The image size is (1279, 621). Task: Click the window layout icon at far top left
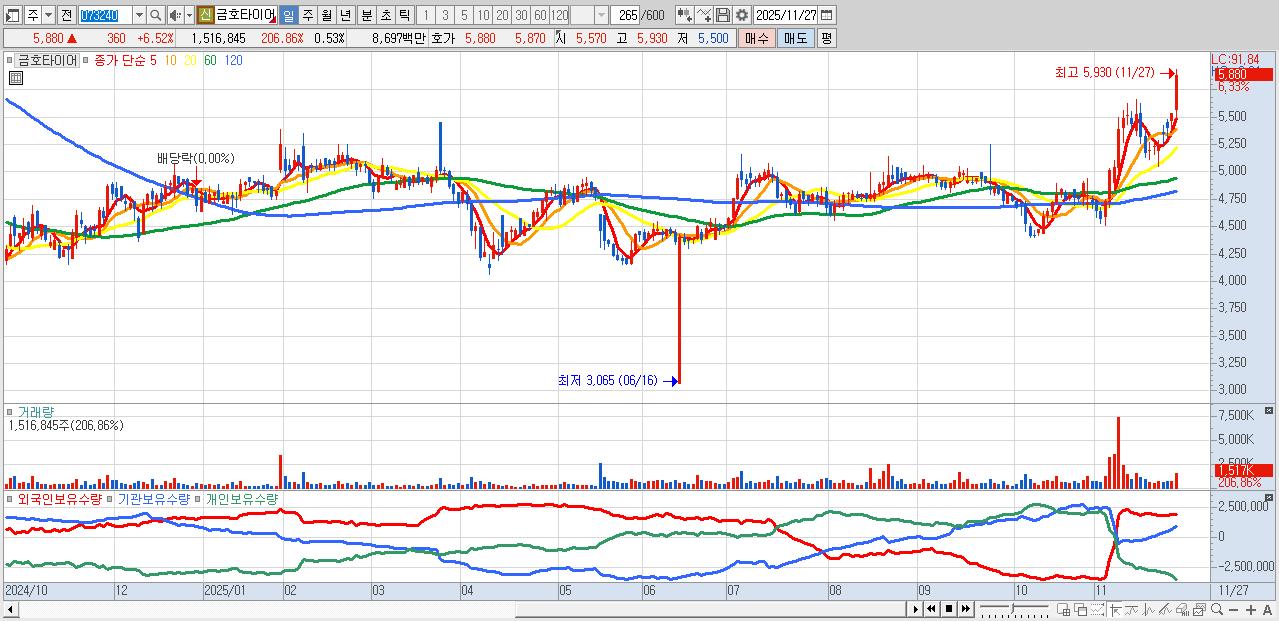(x=13, y=15)
